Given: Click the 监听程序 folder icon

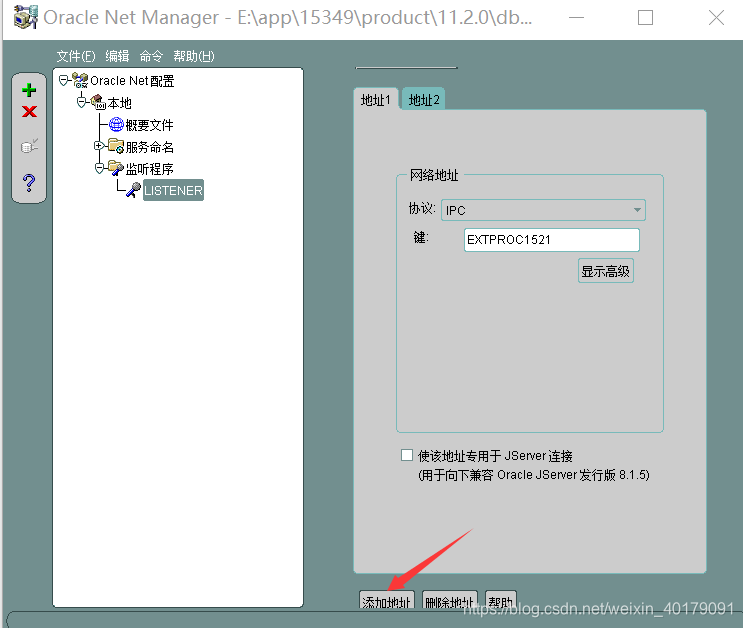Looking at the screenshot, I should 116,168.
